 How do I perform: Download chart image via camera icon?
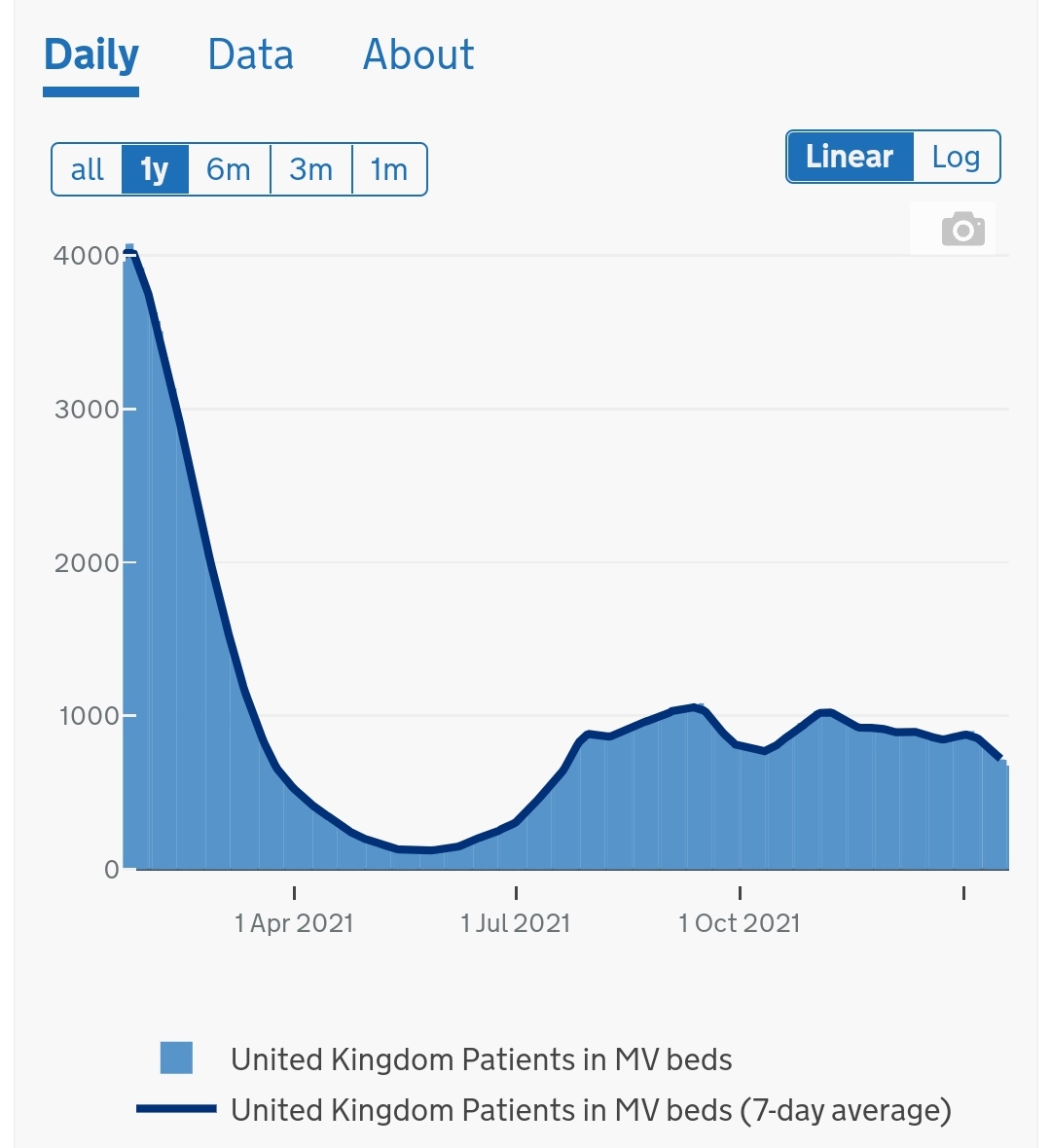(x=962, y=230)
